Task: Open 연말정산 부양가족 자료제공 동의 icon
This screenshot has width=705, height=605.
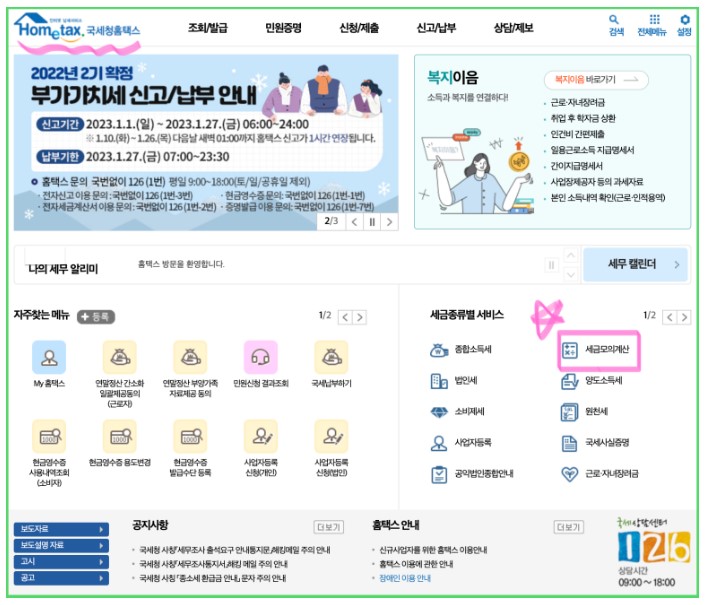Action: tap(190, 357)
